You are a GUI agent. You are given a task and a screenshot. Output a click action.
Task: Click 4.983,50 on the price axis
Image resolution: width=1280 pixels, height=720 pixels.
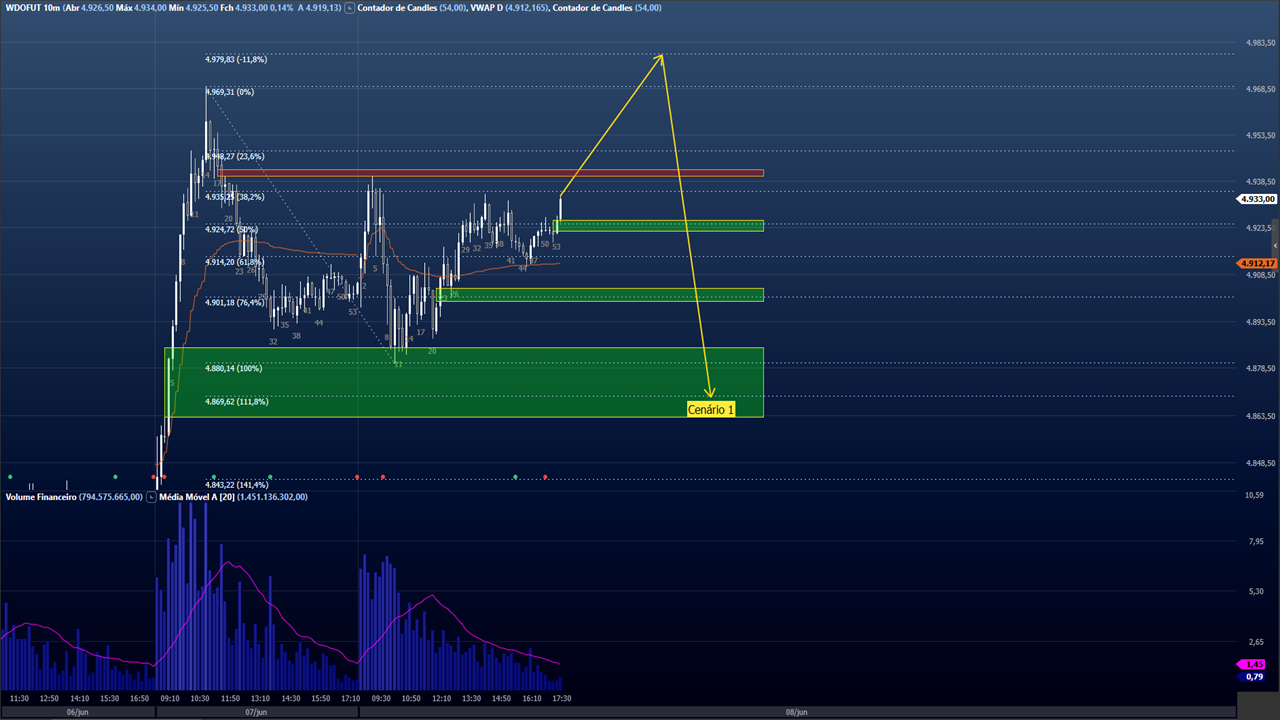click(x=1260, y=43)
